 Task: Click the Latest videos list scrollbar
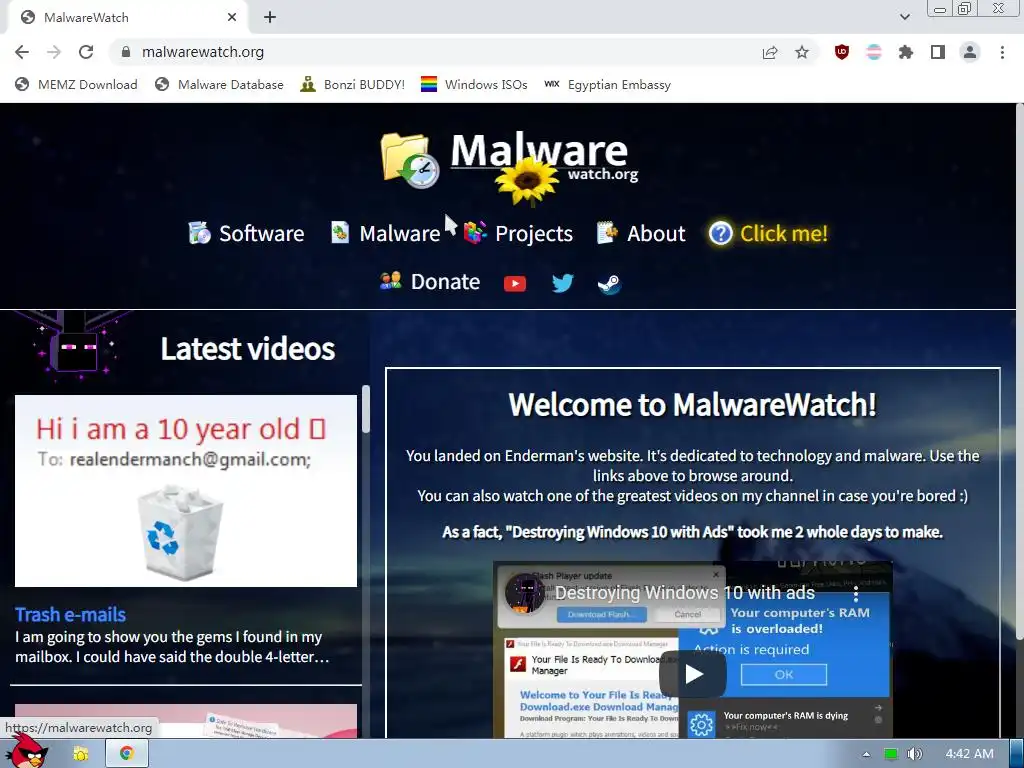[366, 409]
